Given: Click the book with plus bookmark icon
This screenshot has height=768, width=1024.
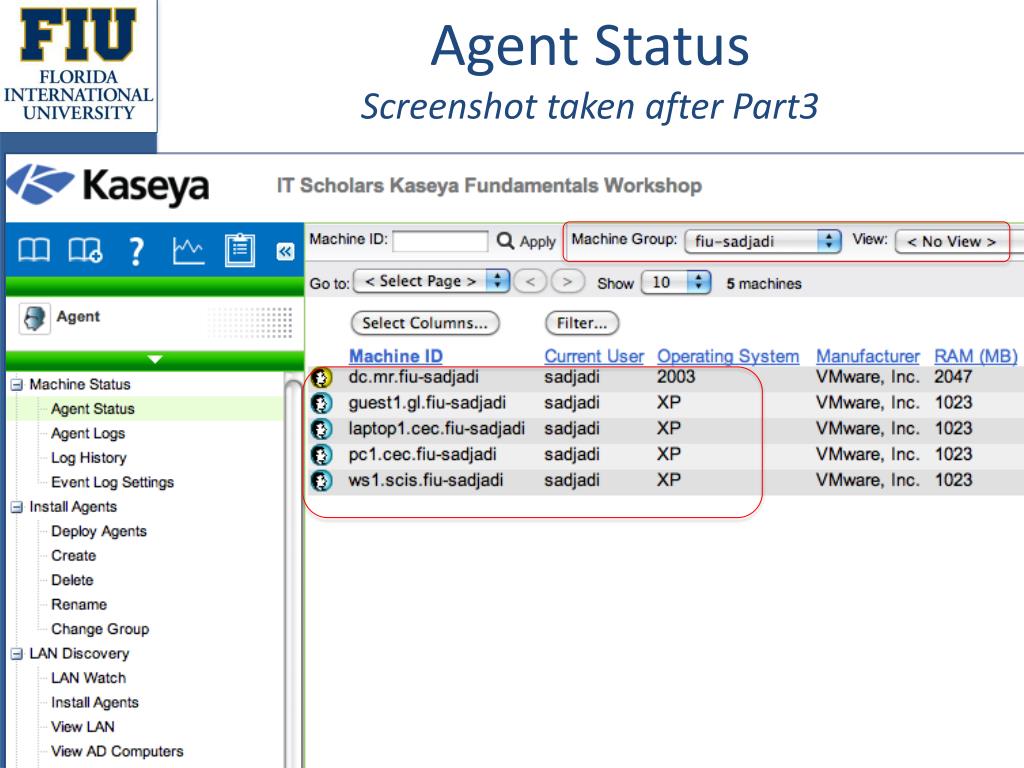Looking at the screenshot, I should click(85, 251).
